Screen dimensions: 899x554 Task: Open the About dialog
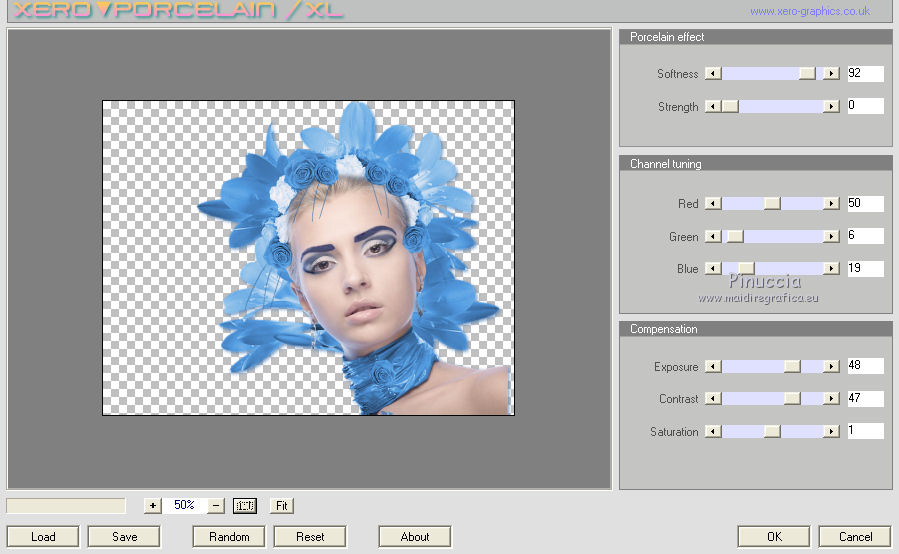click(415, 537)
